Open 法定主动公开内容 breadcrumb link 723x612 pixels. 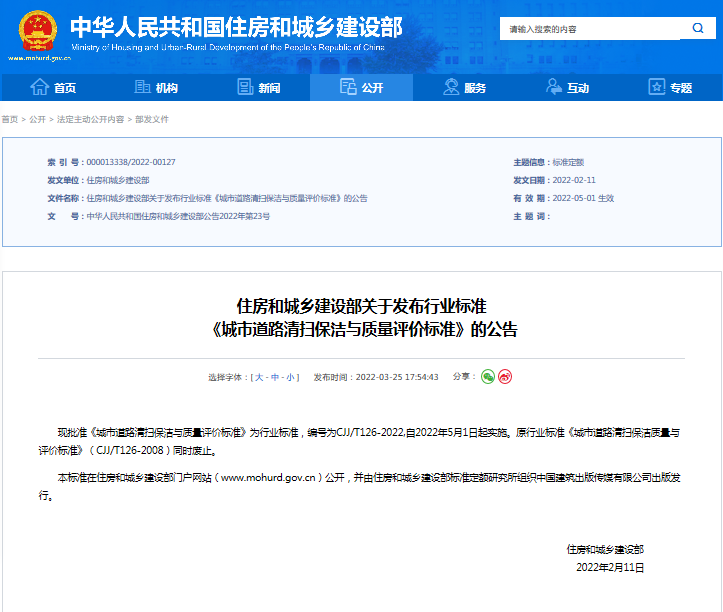click(90, 119)
